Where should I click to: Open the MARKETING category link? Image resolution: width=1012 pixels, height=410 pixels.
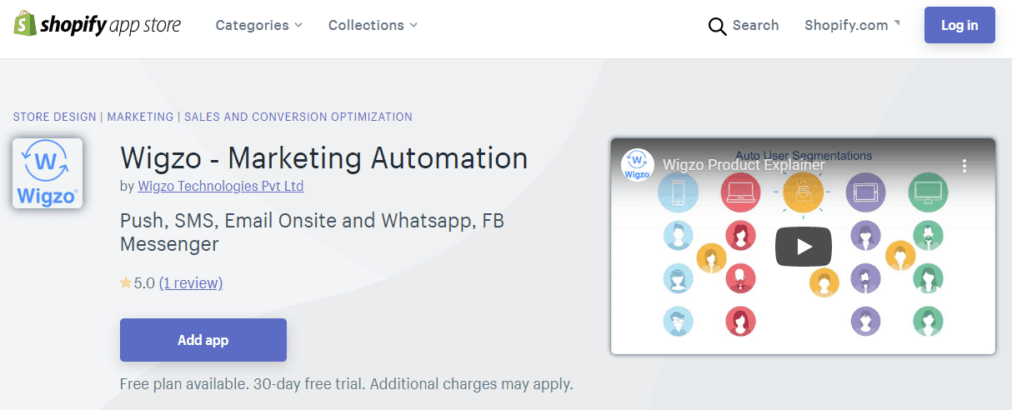point(140,117)
